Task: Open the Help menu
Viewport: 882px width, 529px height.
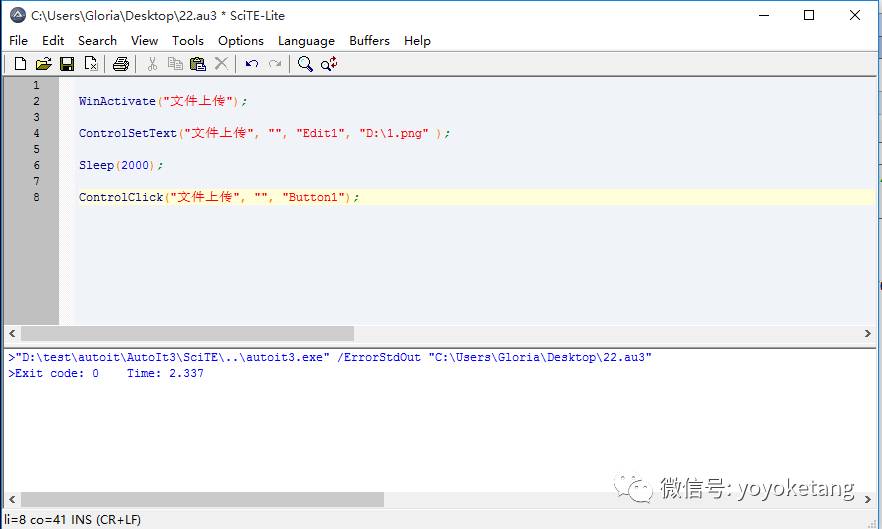Action: click(417, 41)
